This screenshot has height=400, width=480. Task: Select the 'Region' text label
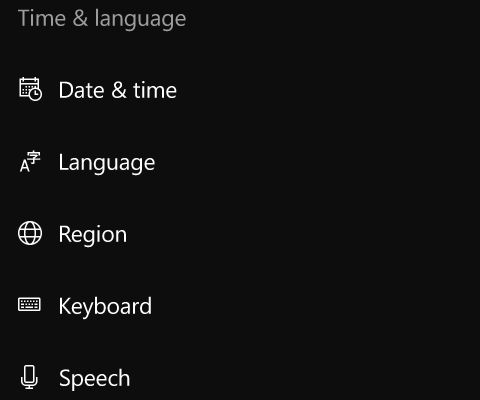(x=93, y=235)
